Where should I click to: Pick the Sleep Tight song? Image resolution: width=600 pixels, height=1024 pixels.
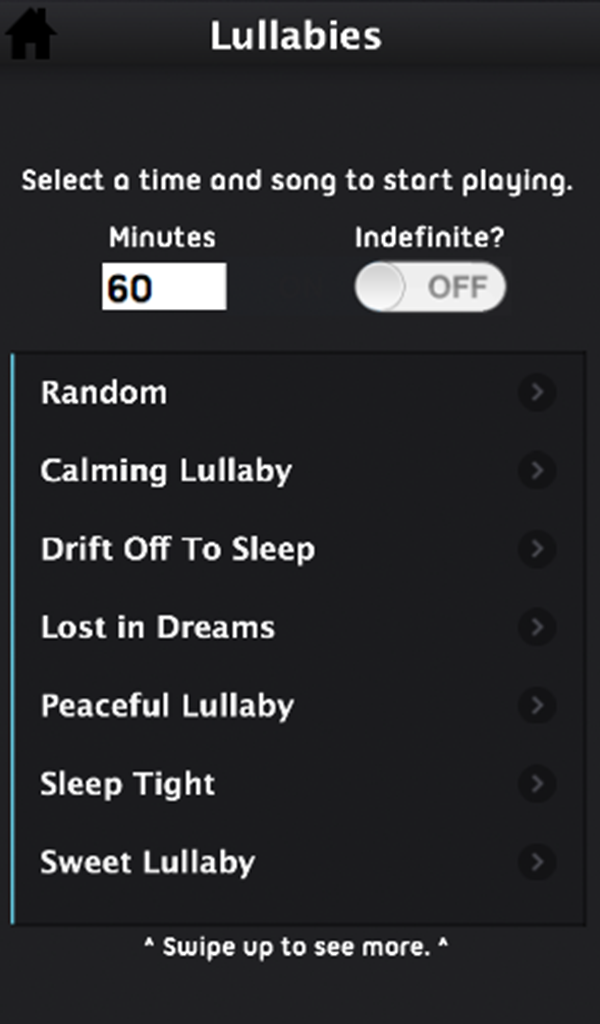(128, 783)
